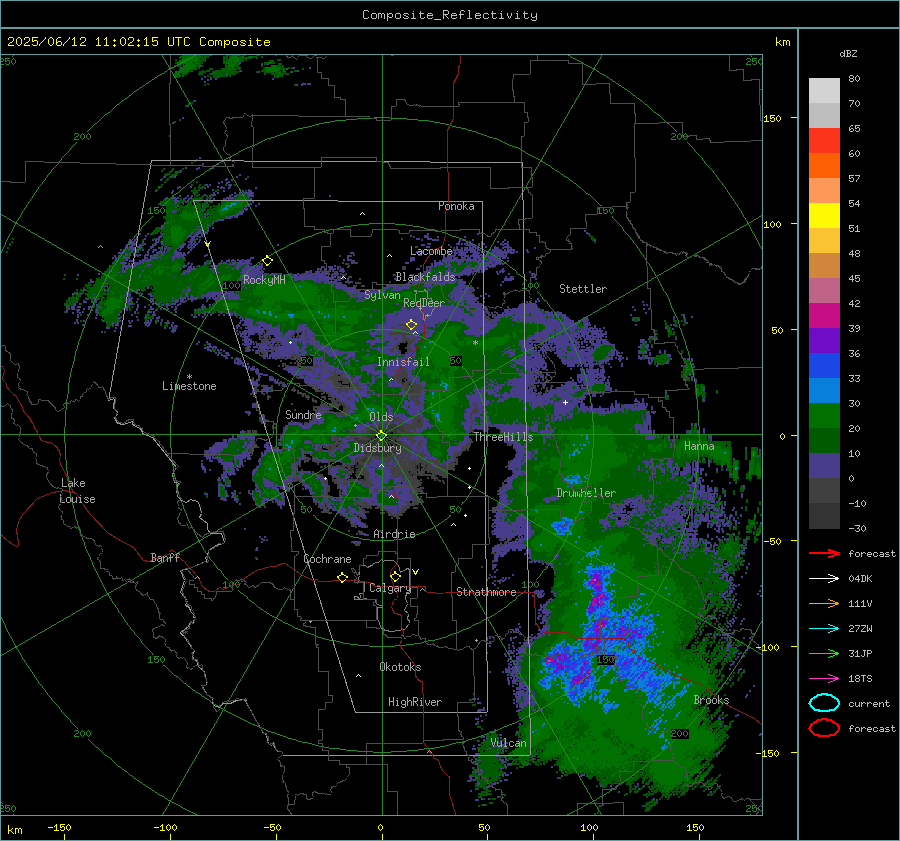Click the Hanna label

pyautogui.click(x=699, y=445)
